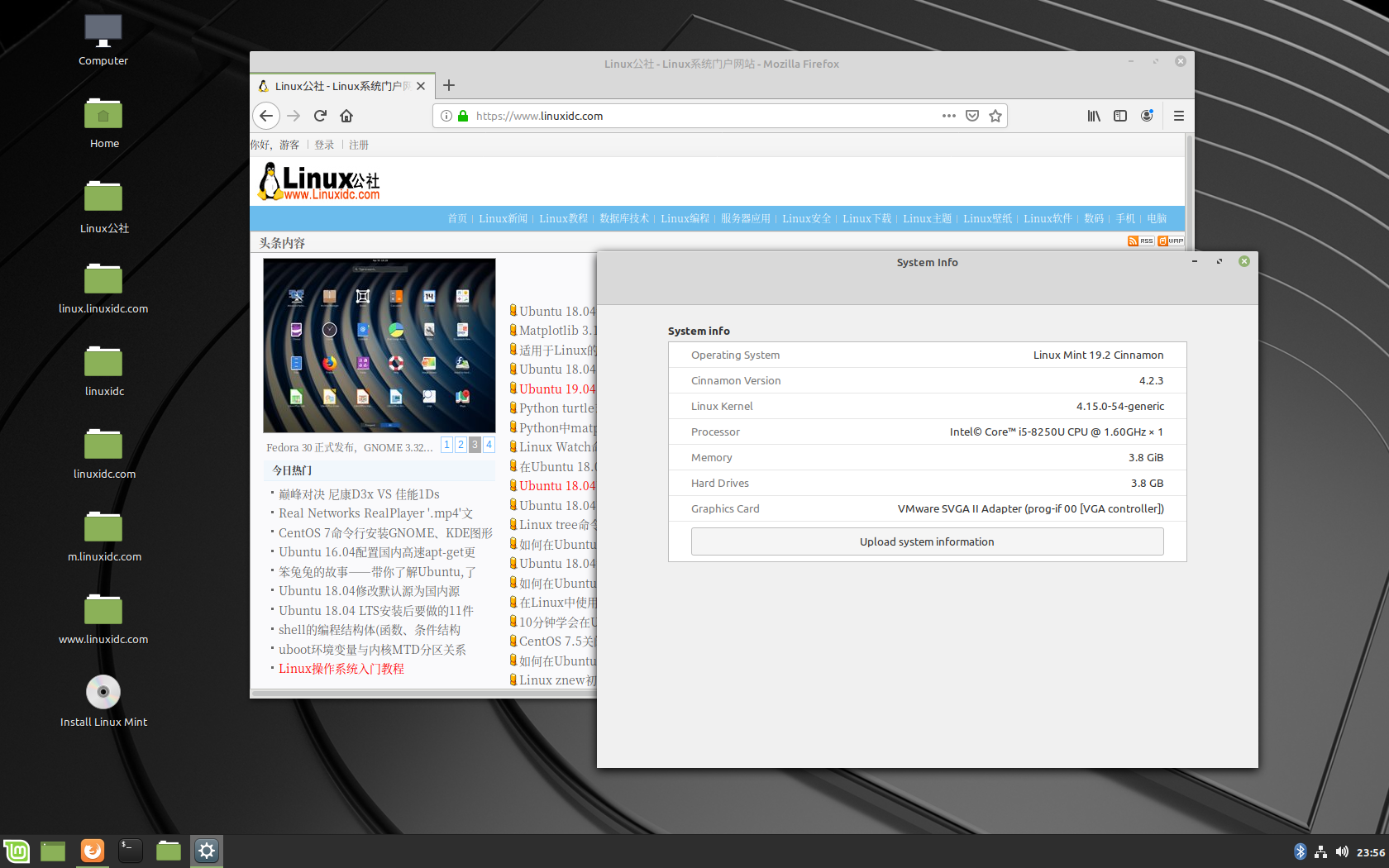
Task: Switch to Linux公社 Firefox tab
Action: click(341, 86)
